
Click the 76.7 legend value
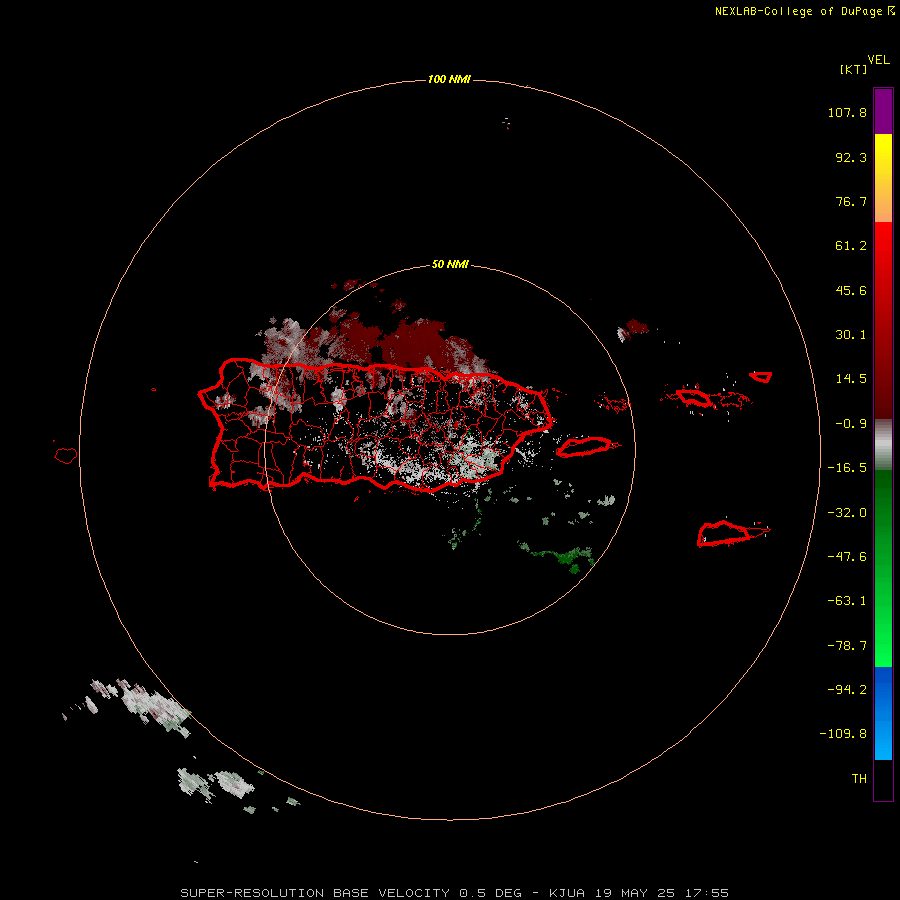[851, 201]
